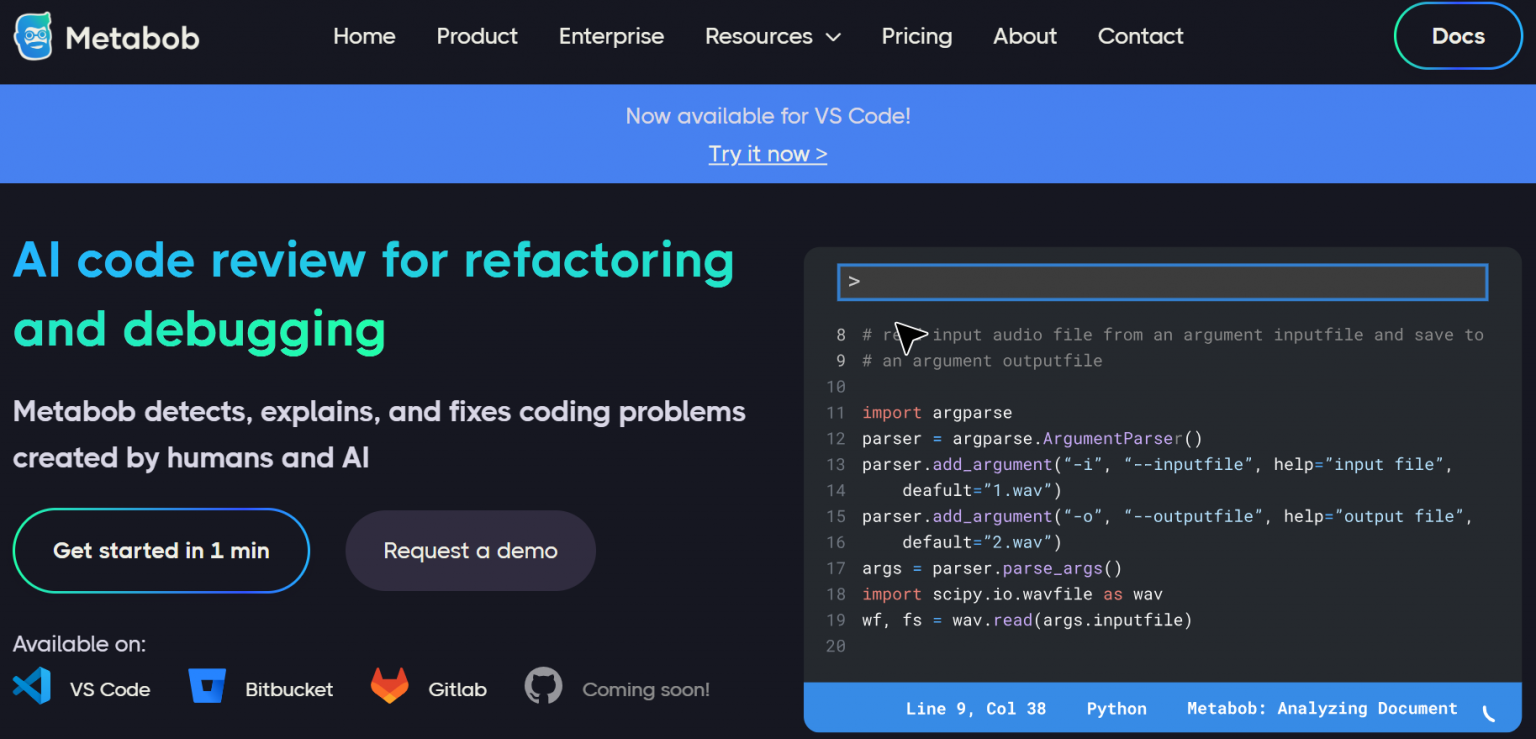Viewport: 1536px width, 739px height.
Task: Expand the Resources dropdown menu
Action: (772, 36)
